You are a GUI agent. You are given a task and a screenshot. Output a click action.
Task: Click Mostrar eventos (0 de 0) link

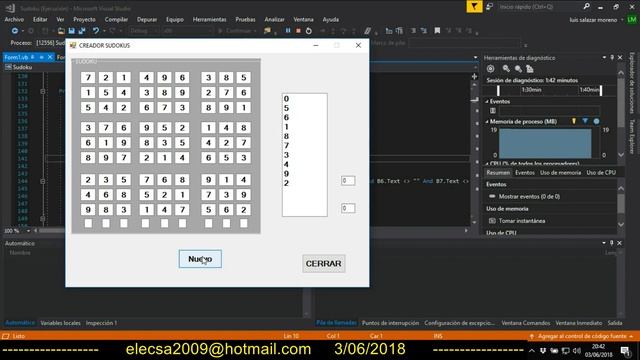[x=529, y=196]
